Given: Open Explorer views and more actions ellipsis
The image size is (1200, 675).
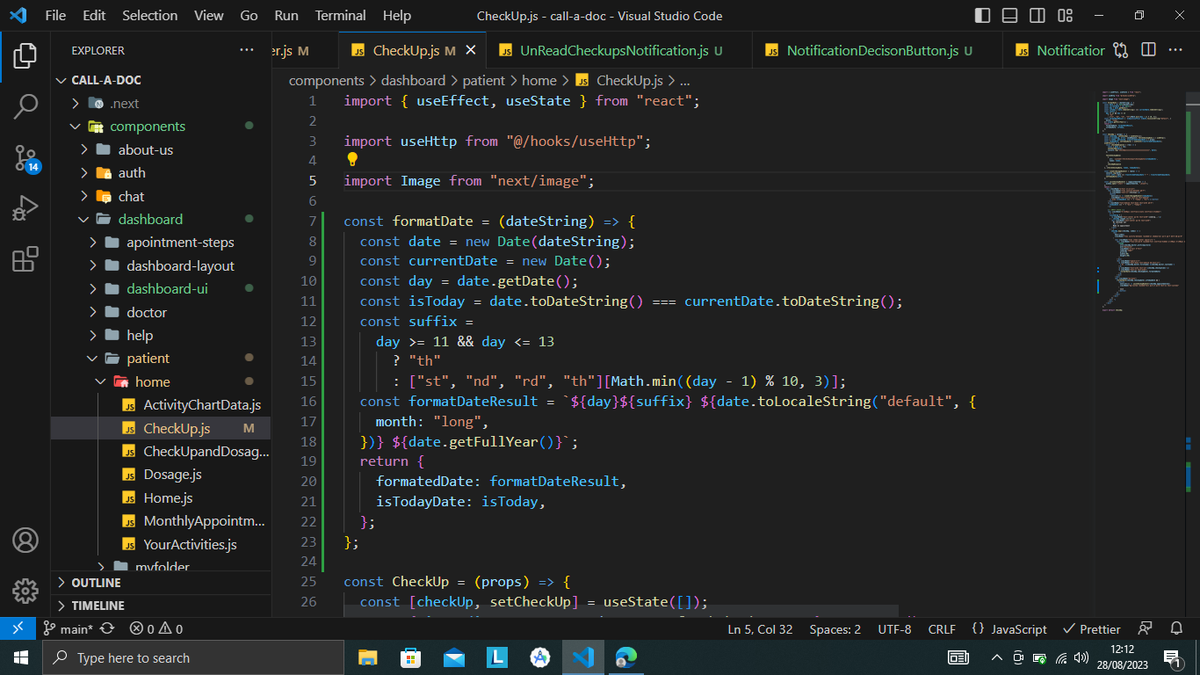Looking at the screenshot, I should [x=247, y=50].
